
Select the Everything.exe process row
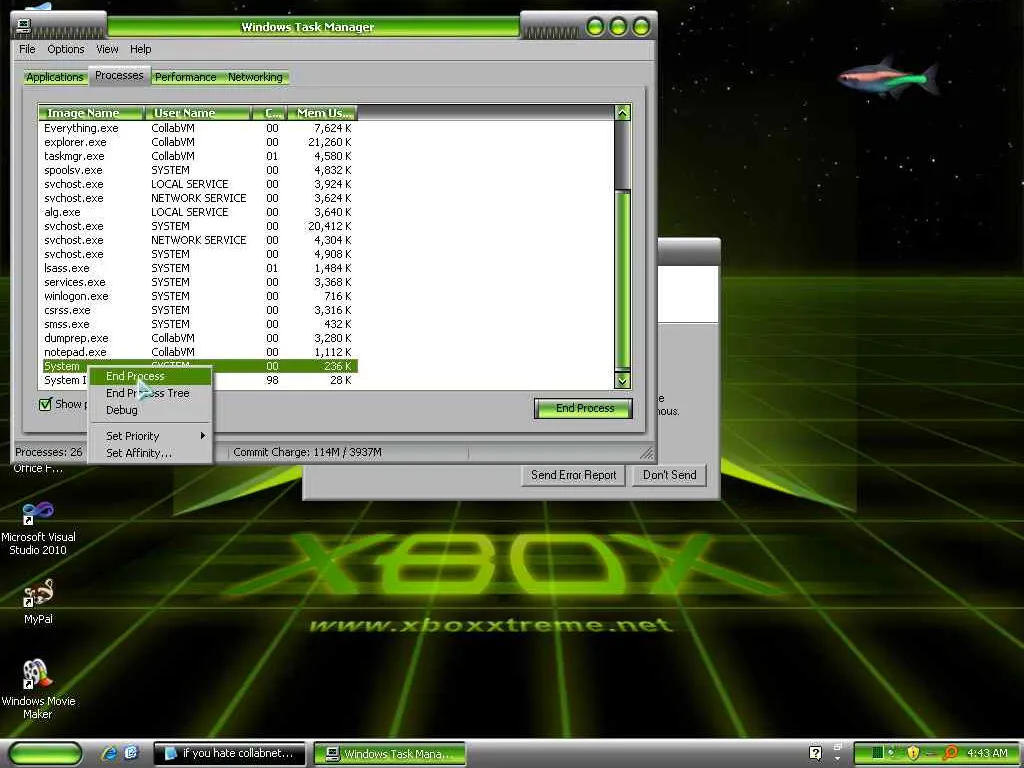[198, 128]
